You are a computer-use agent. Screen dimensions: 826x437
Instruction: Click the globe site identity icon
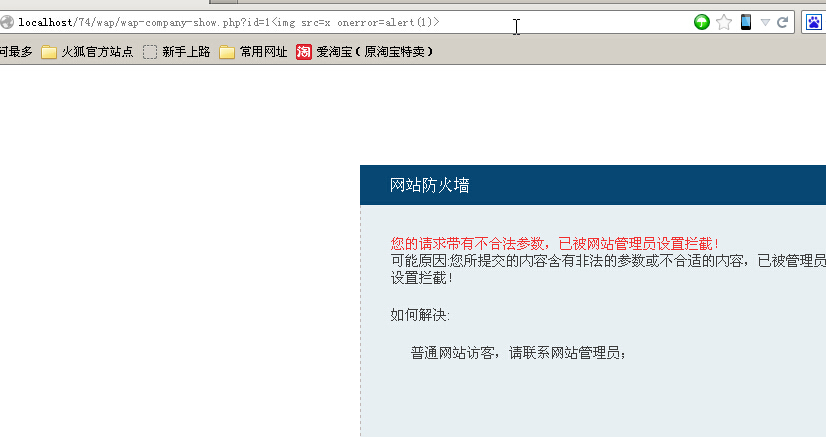[6, 22]
